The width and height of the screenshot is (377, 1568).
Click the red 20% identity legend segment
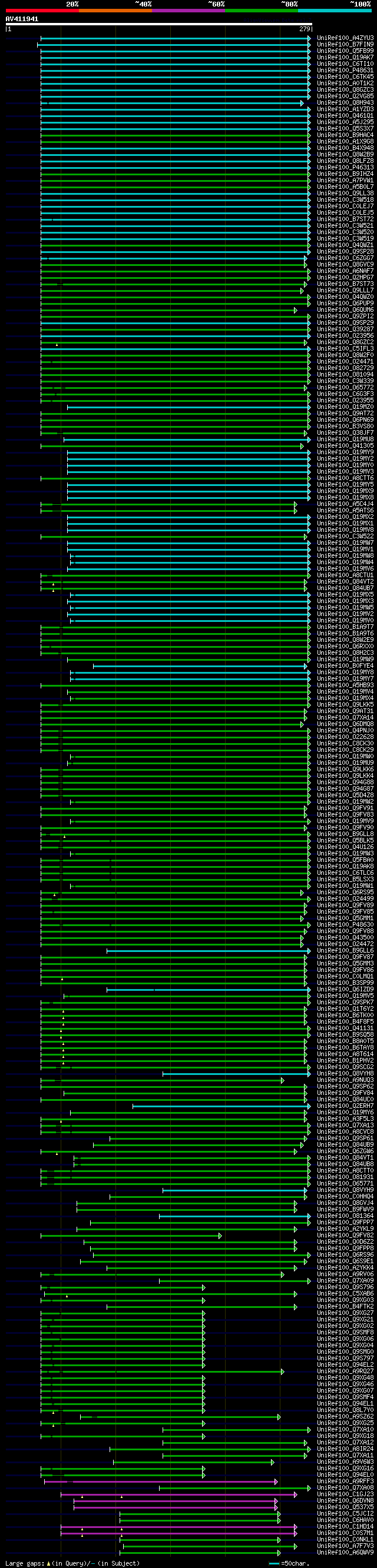tap(42, 11)
